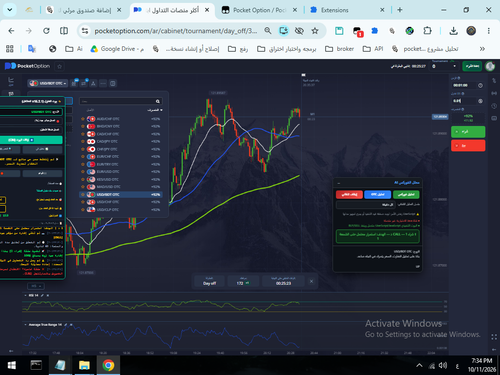Select EUR/USD OTC from the asset list
This screenshot has width=500, height=375.
[121, 172]
